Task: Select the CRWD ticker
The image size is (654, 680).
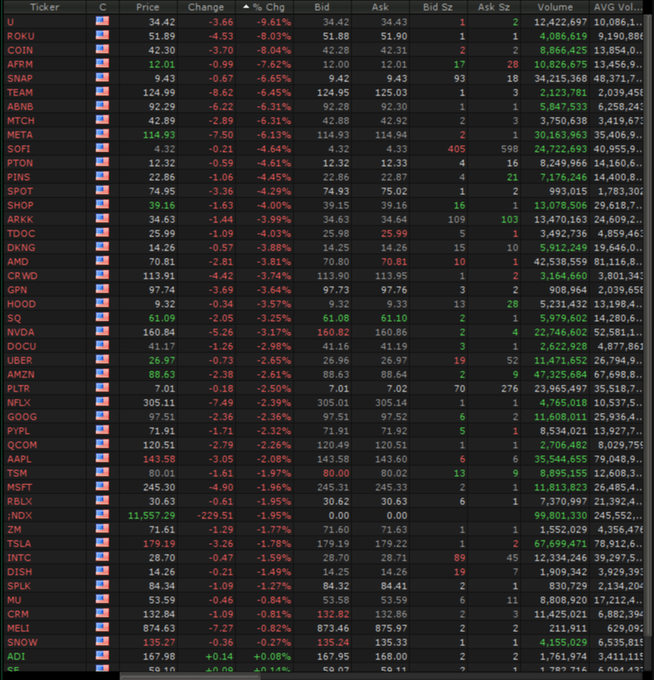Action: [22, 276]
